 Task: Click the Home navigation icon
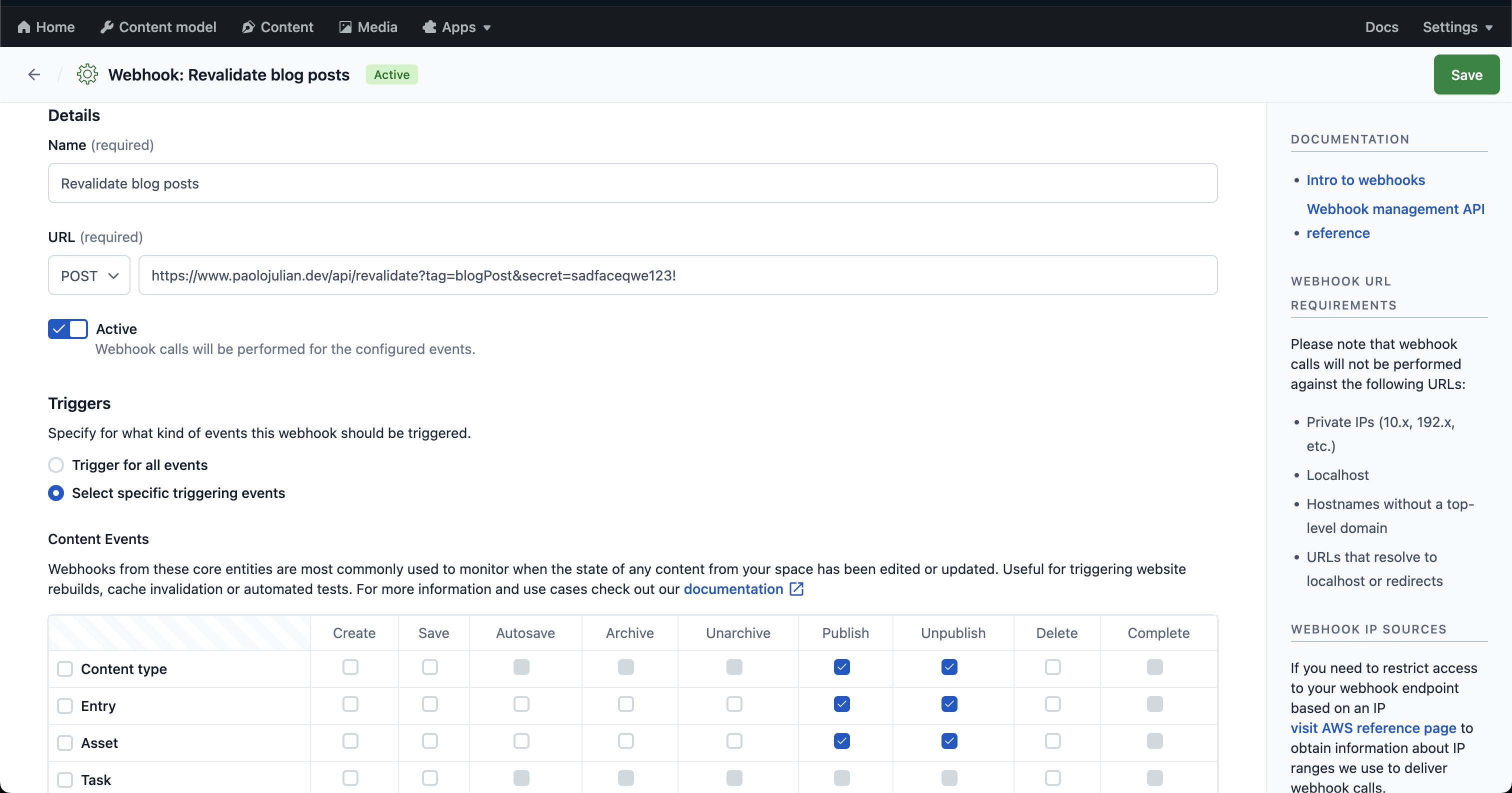click(x=23, y=26)
